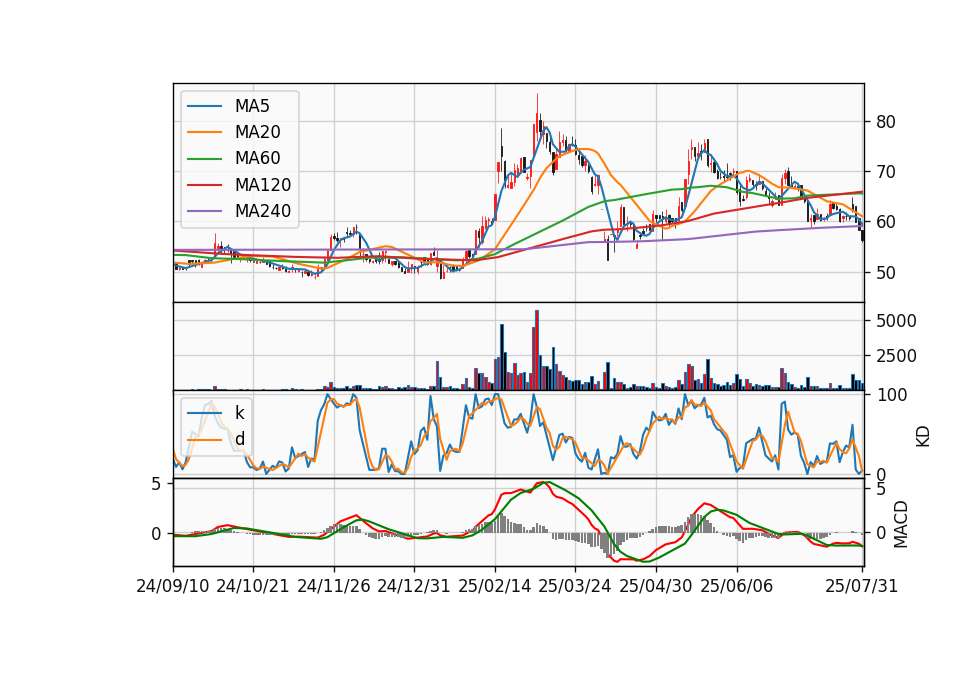This screenshot has height=690, width=960.
Task: Click the price axis value 50
Action: [886, 272]
